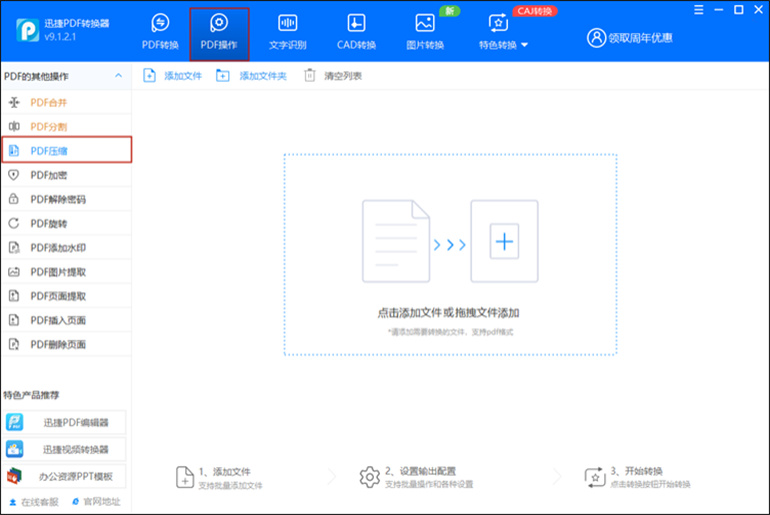Click the PDF解除密码 lock icon
This screenshot has height=515, width=770.
[x=14, y=198]
